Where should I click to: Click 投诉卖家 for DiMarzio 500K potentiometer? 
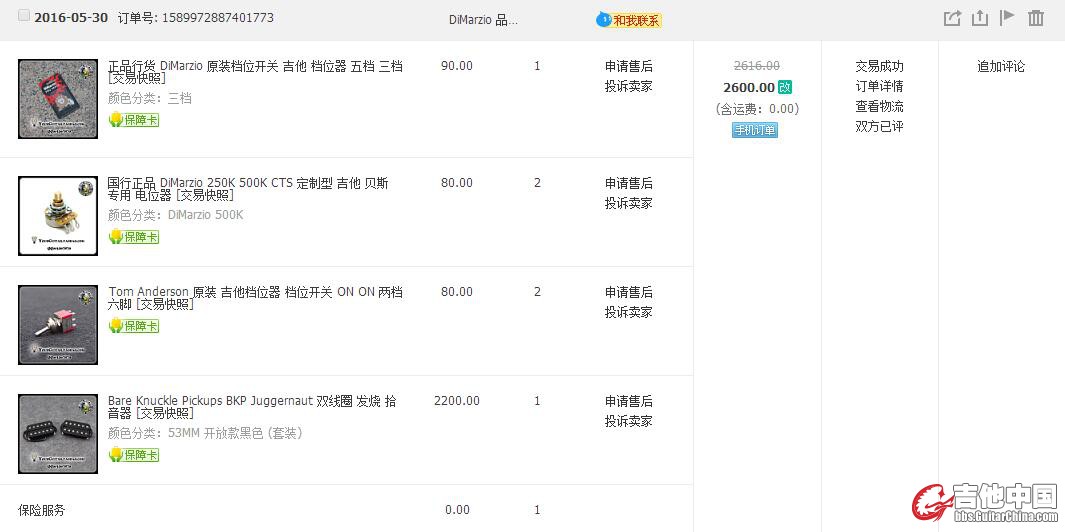pos(628,203)
